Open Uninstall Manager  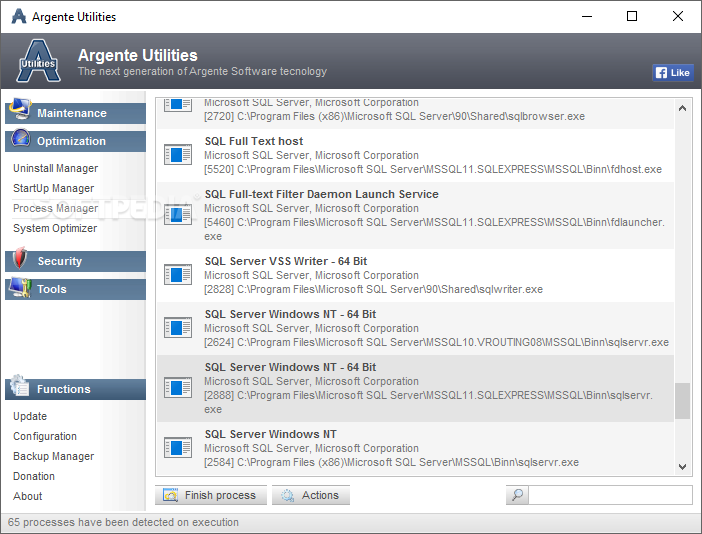coord(56,168)
